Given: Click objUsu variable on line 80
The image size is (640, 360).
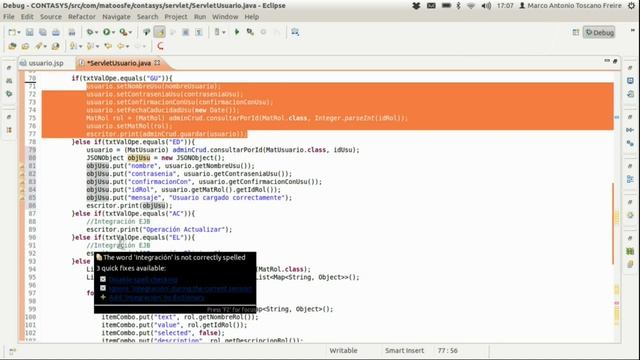Looking at the screenshot, I should 139,158.
